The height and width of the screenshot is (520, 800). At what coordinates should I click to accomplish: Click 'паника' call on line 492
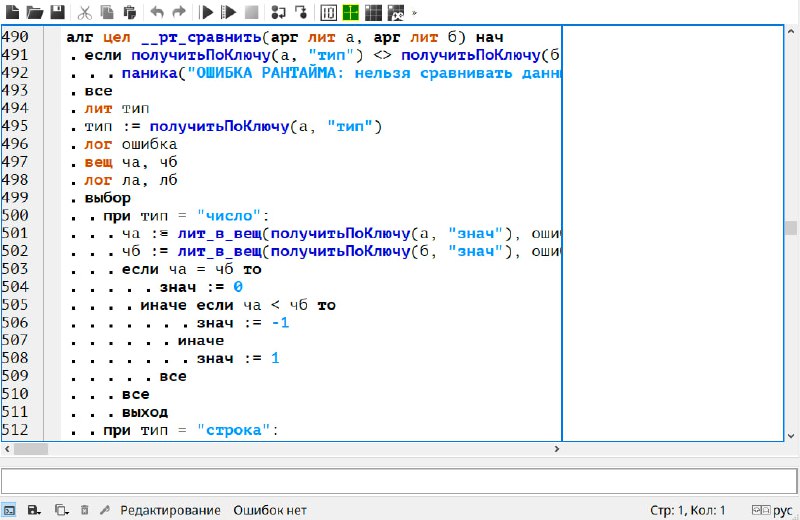[149, 73]
